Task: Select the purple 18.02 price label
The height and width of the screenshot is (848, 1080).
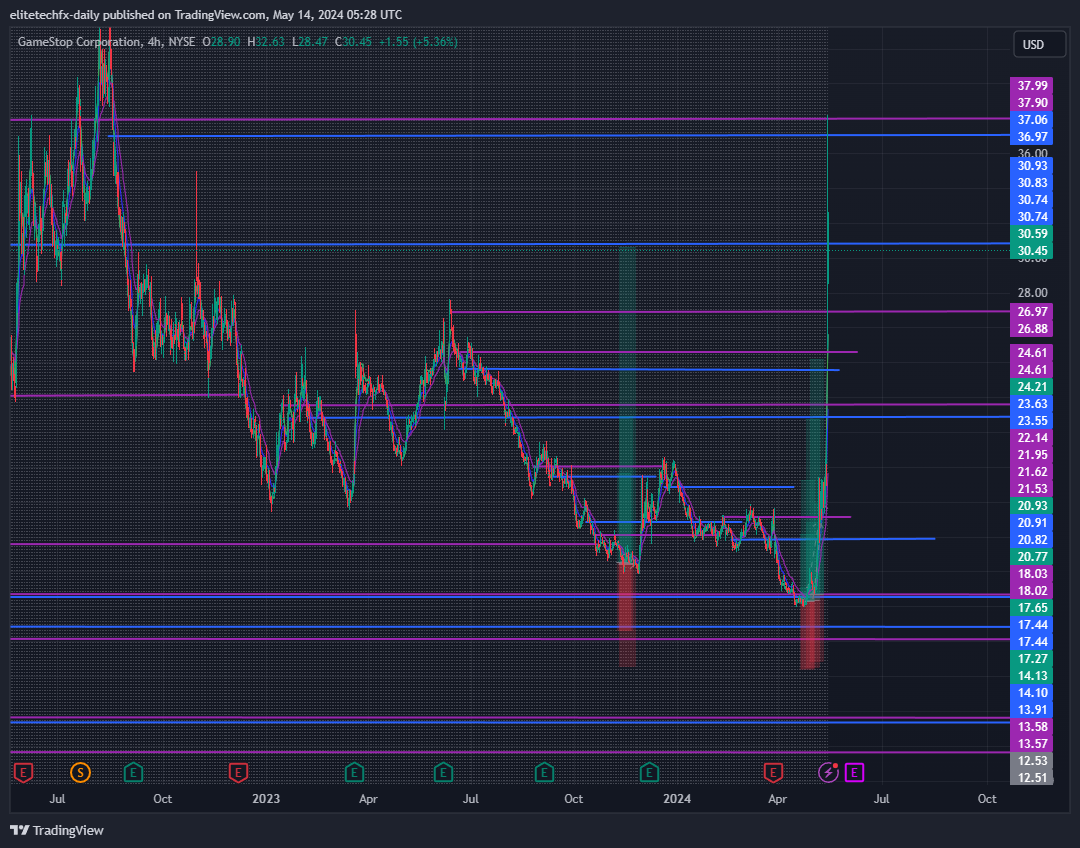Action: [1032, 590]
